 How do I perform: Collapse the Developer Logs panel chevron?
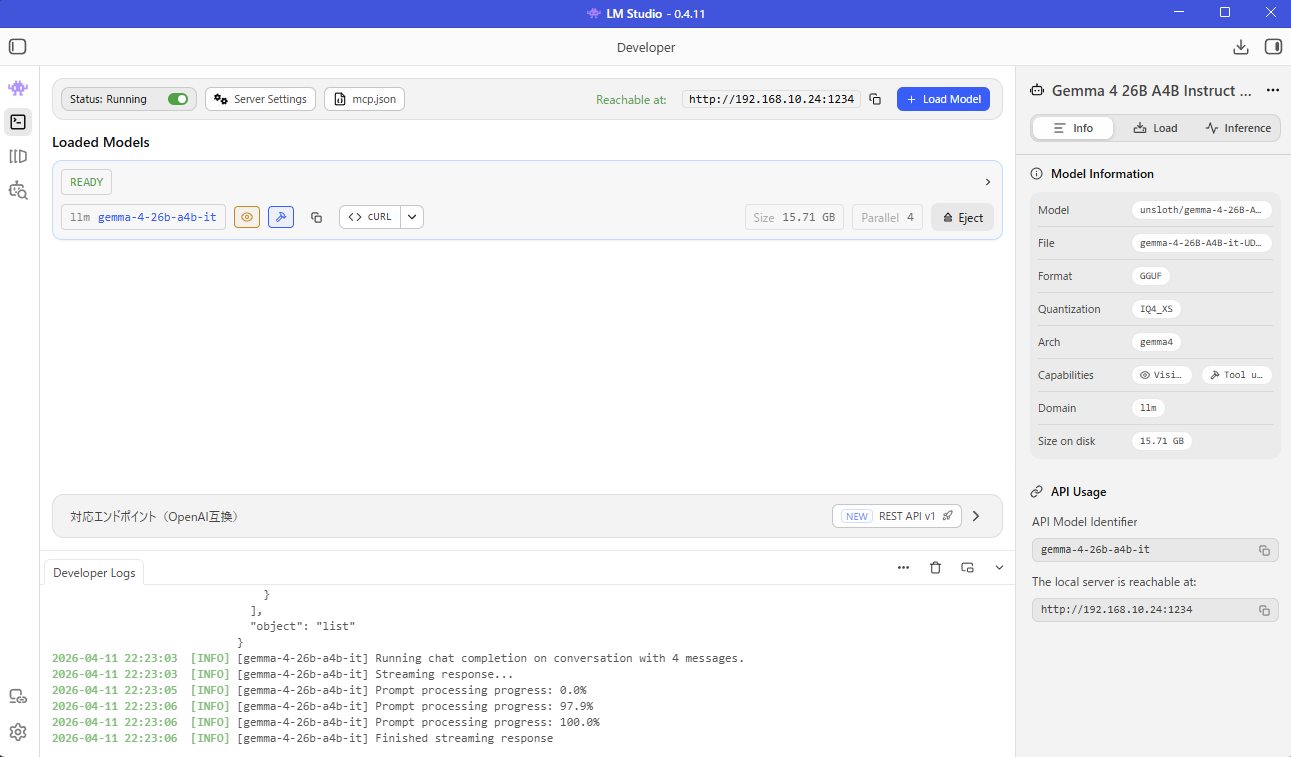click(999, 568)
